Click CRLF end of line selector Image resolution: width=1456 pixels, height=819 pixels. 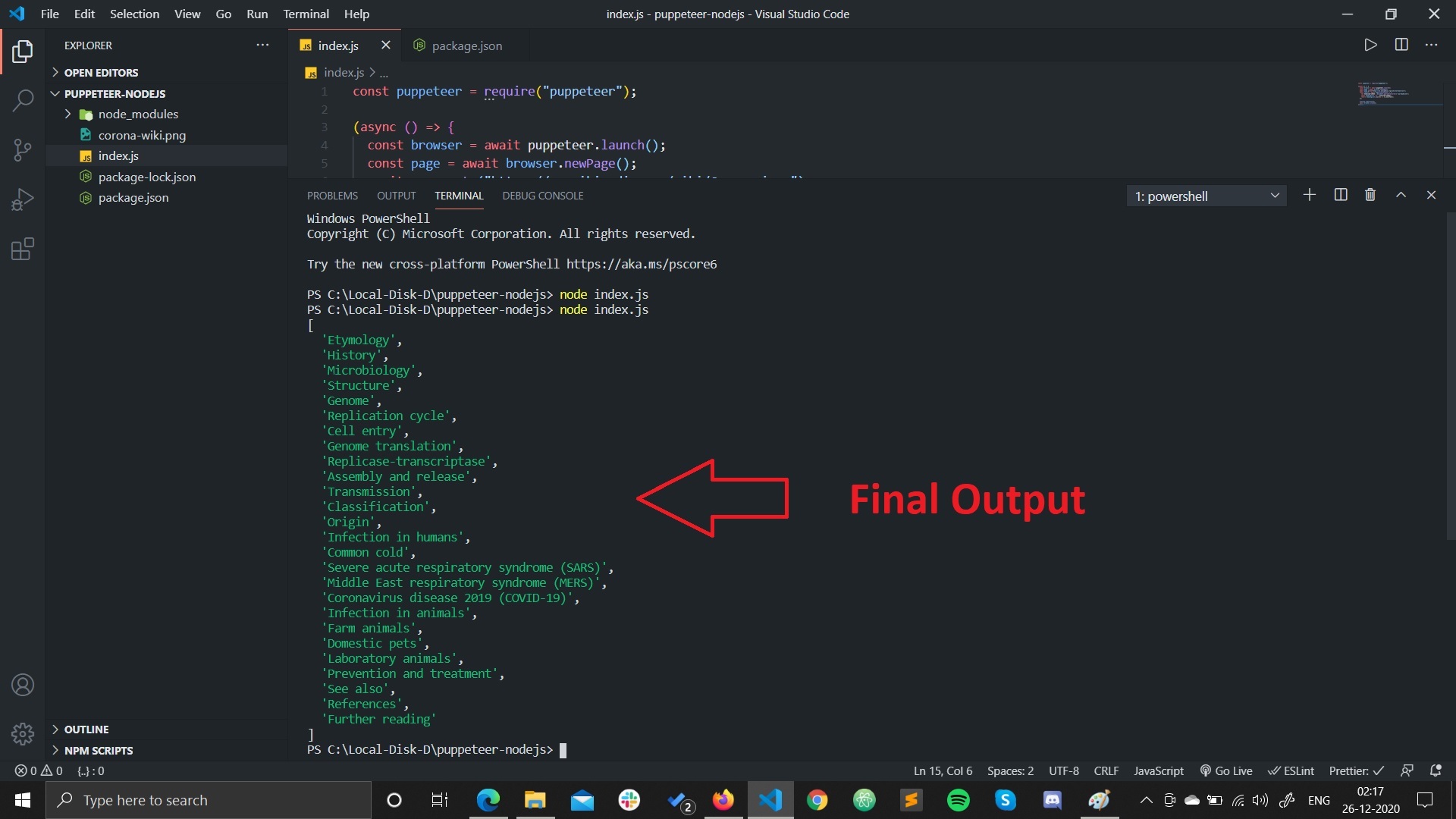(1106, 770)
